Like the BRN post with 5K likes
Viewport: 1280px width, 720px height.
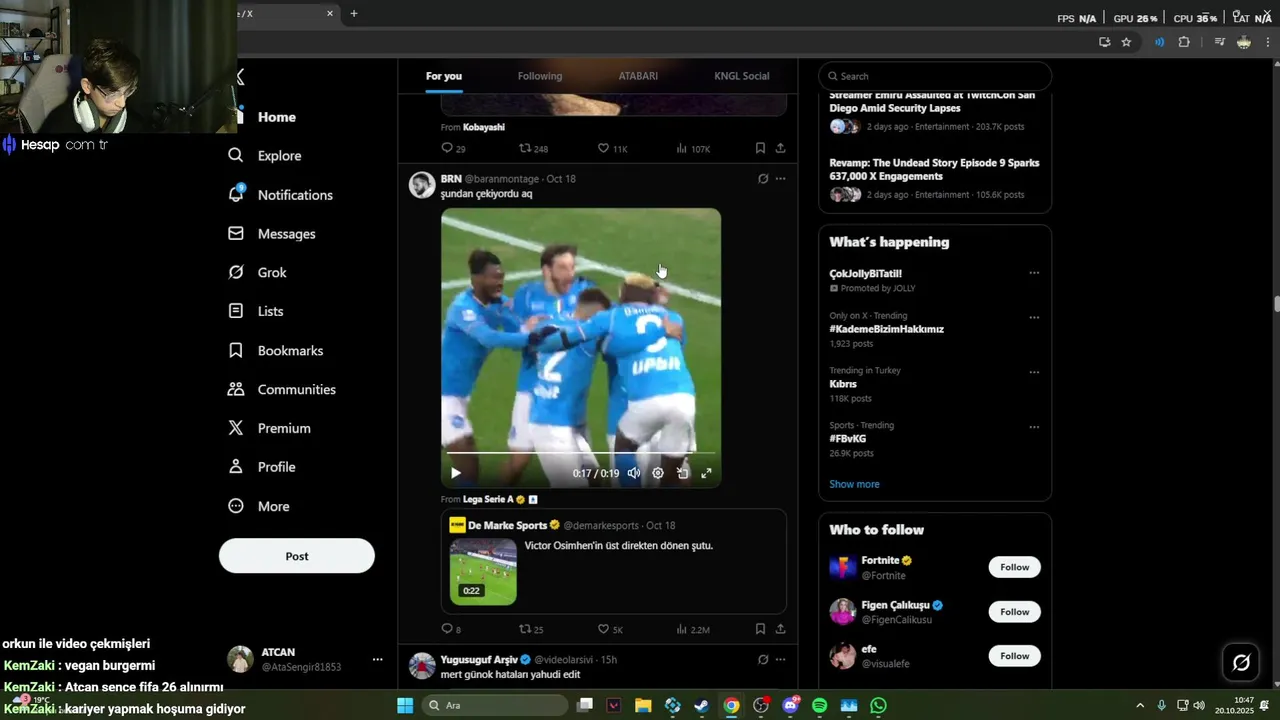(x=610, y=629)
